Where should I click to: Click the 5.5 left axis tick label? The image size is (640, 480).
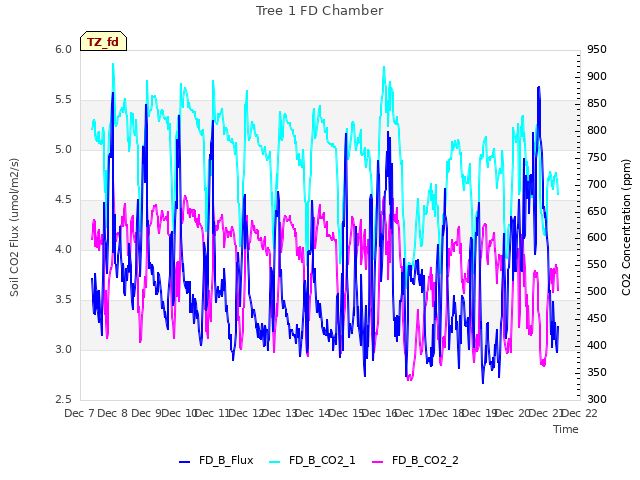coord(64,100)
